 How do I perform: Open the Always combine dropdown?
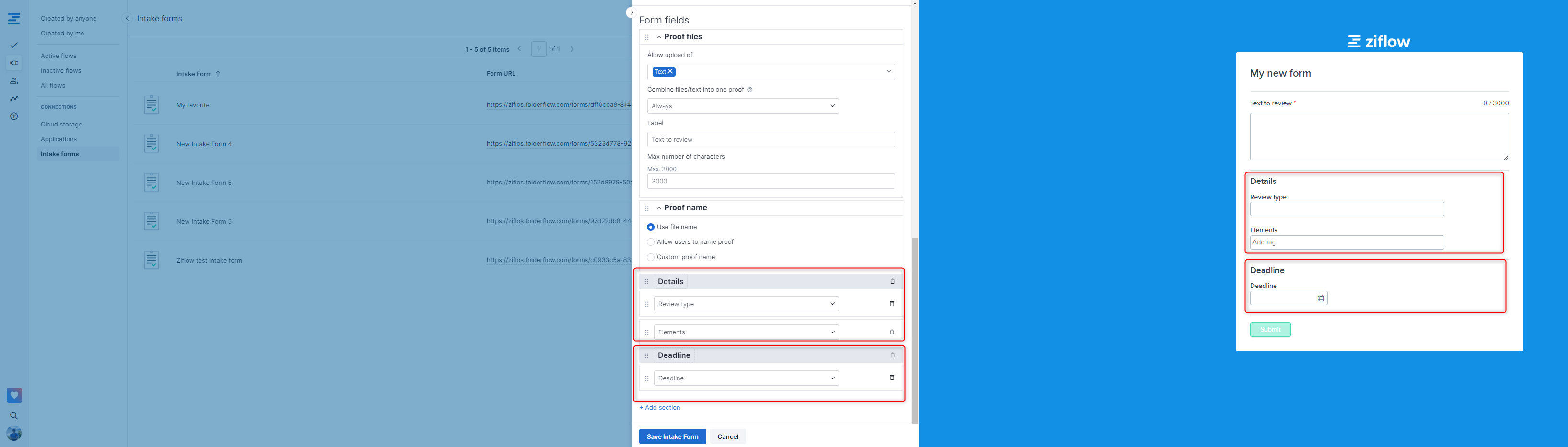point(743,106)
